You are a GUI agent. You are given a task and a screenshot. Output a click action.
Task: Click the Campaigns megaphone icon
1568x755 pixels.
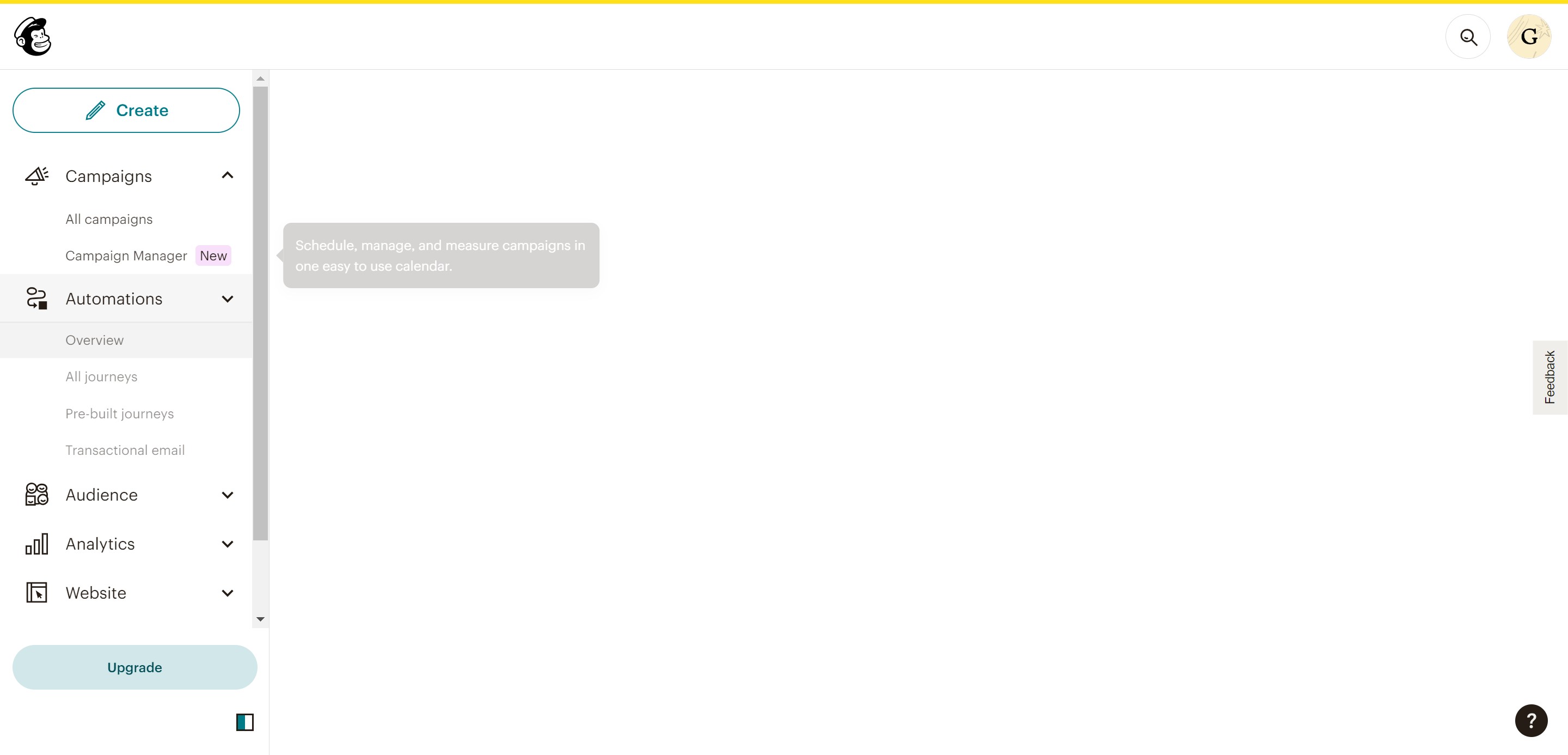(x=36, y=176)
